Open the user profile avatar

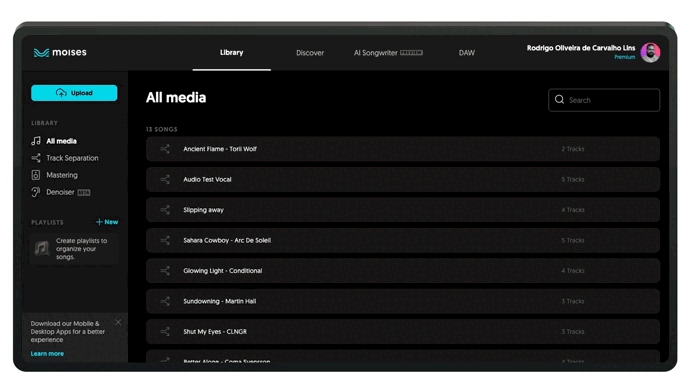[x=650, y=53]
